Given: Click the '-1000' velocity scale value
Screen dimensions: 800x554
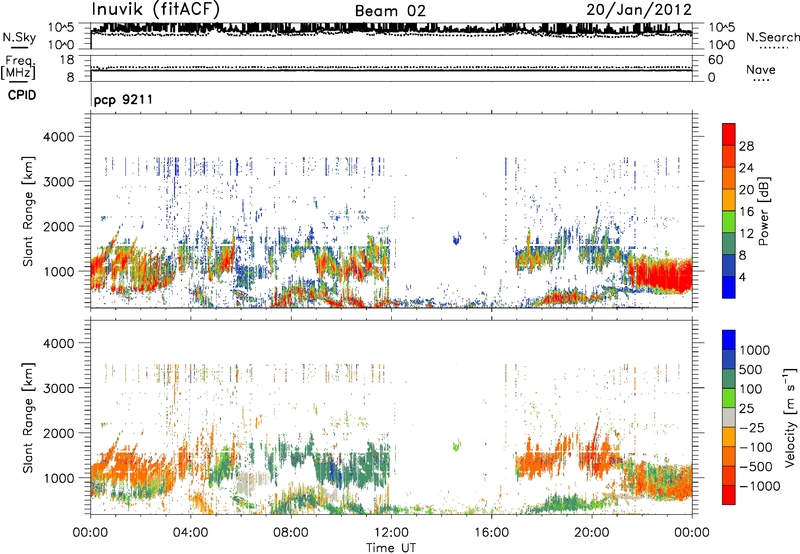Looking at the screenshot, I should 759,486.
